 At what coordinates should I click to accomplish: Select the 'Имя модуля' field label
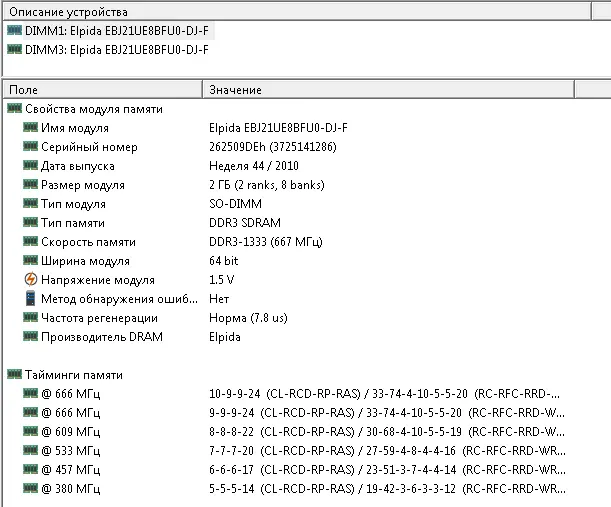pos(75,128)
